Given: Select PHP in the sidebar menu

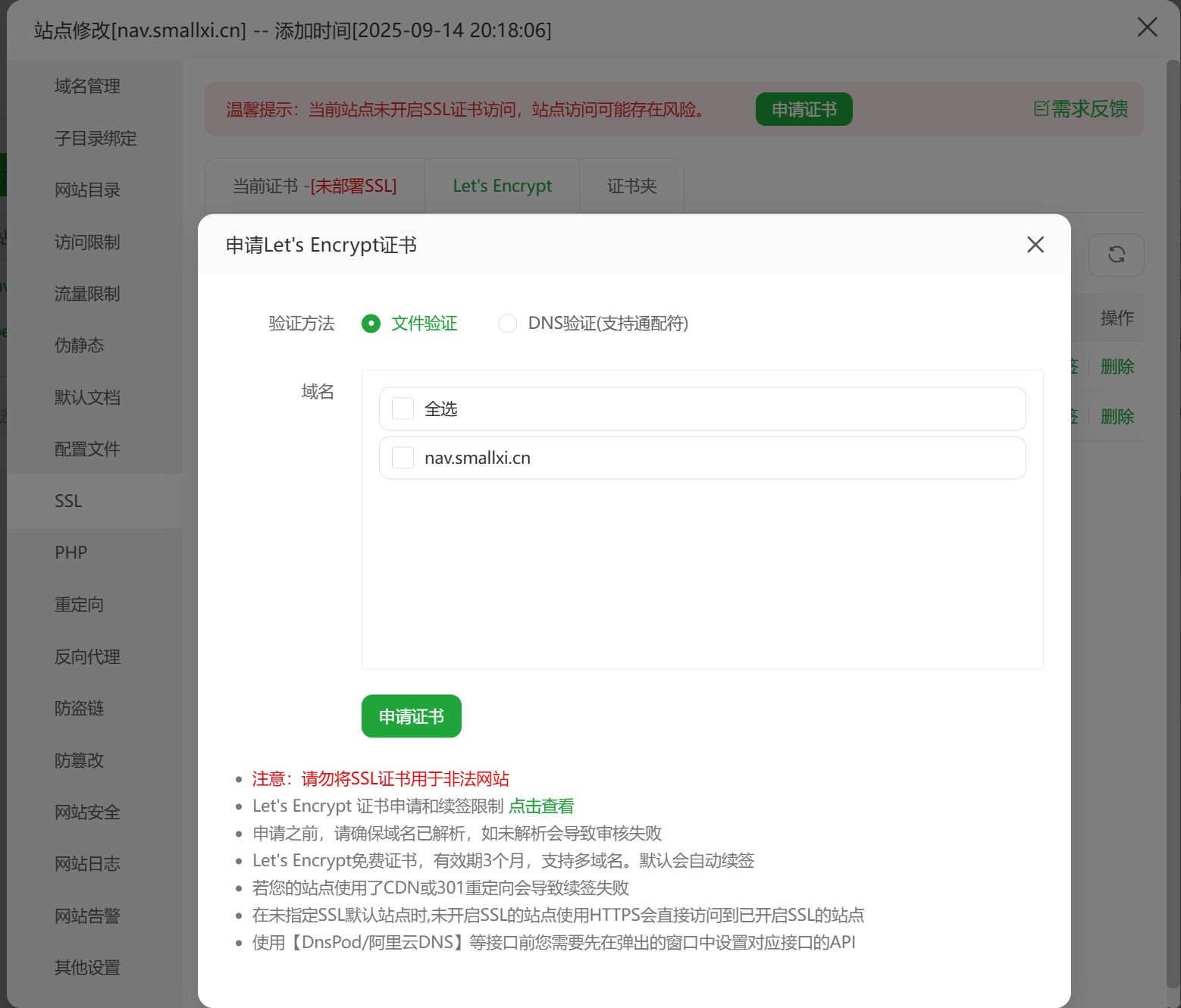Looking at the screenshot, I should click(x=71, y=553).
